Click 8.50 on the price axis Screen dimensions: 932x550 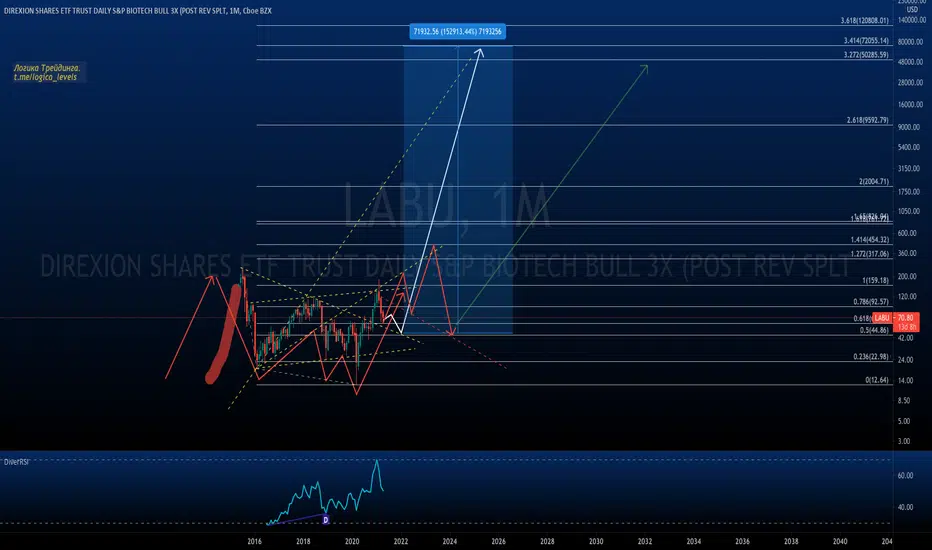click(x=904, y=401)
